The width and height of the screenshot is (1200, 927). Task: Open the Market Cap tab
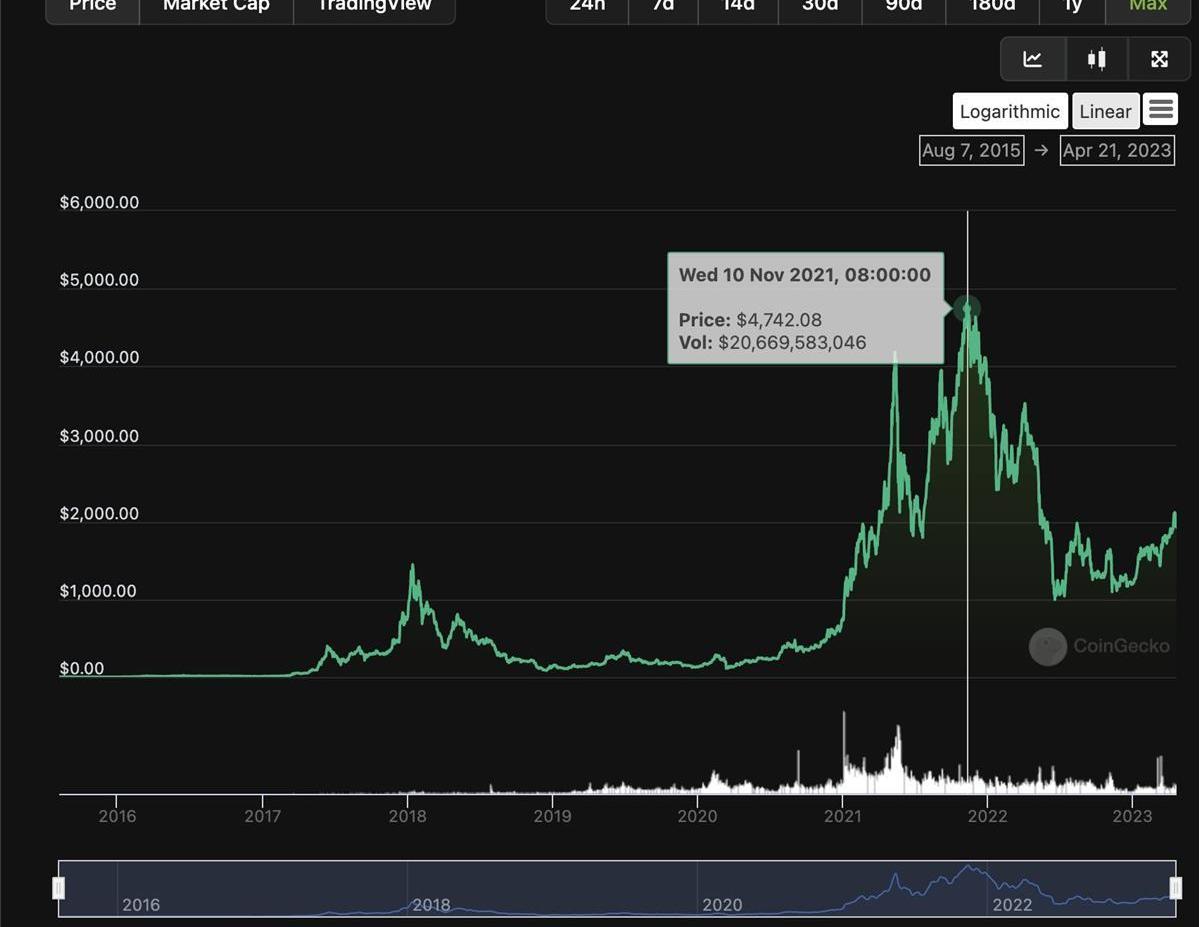tap(216, 7)
